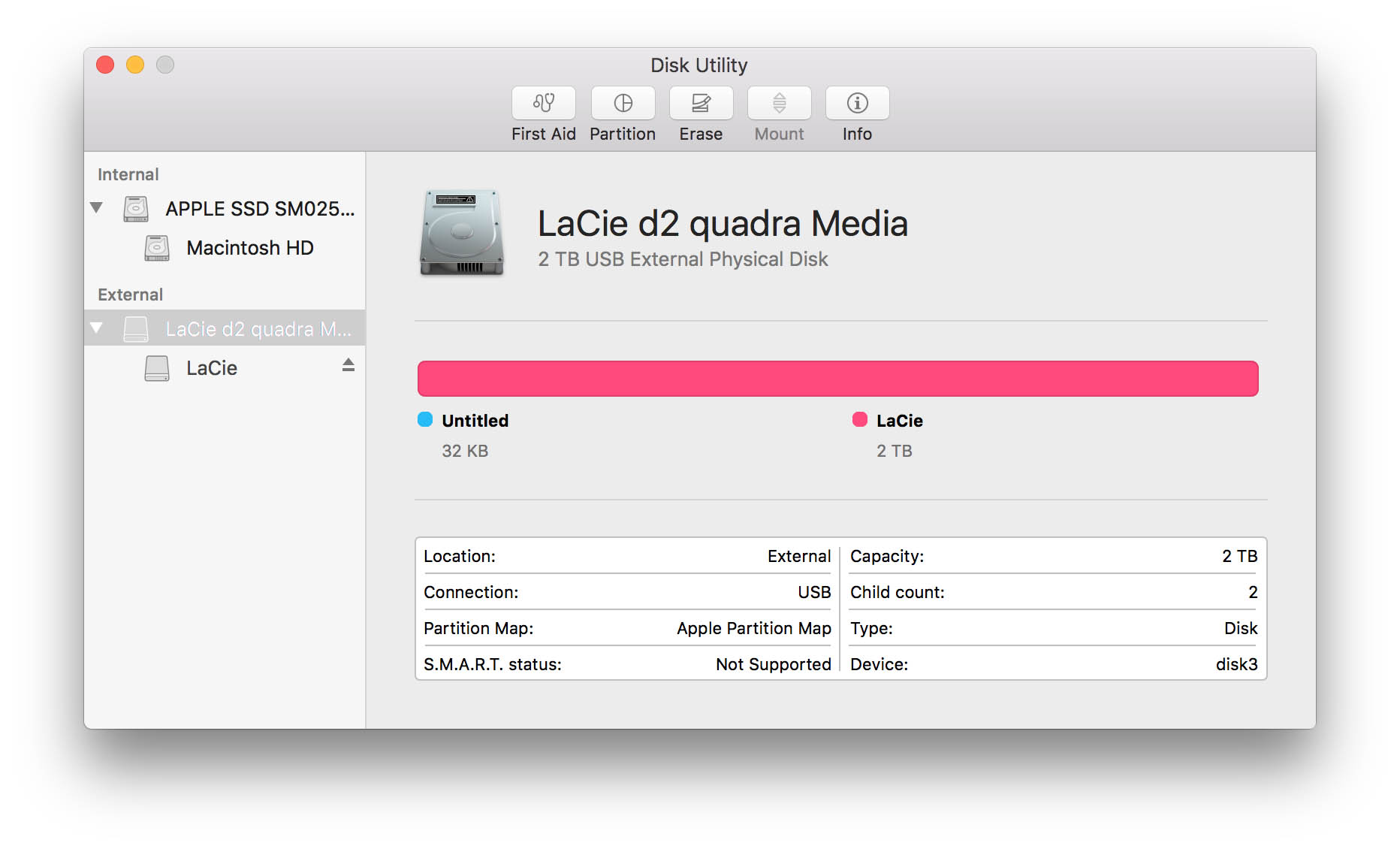Viewport: 1400px width, 849px height.
Task: Open the Info inspector icon
Action: [857, 103]
